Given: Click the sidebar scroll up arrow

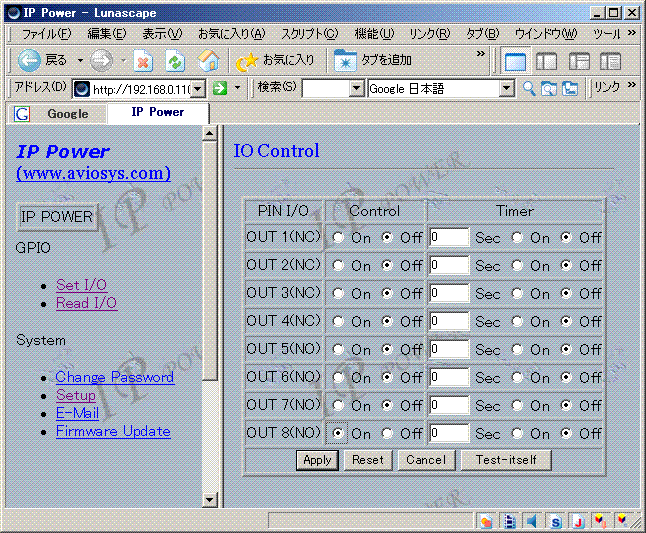Looking at the screenshot, I should [210, 133].
